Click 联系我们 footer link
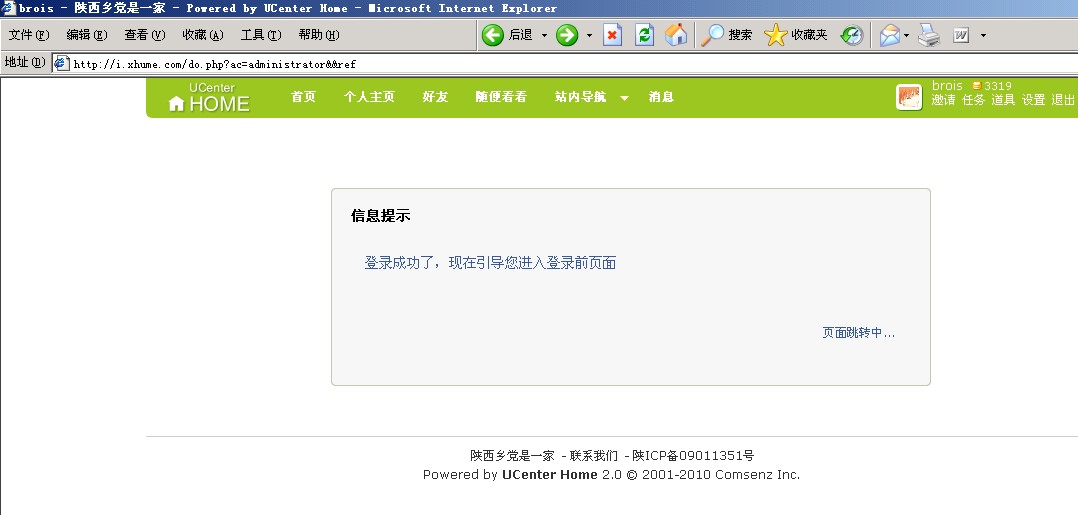The image size is (1078, 515). (x=593, y=455)
